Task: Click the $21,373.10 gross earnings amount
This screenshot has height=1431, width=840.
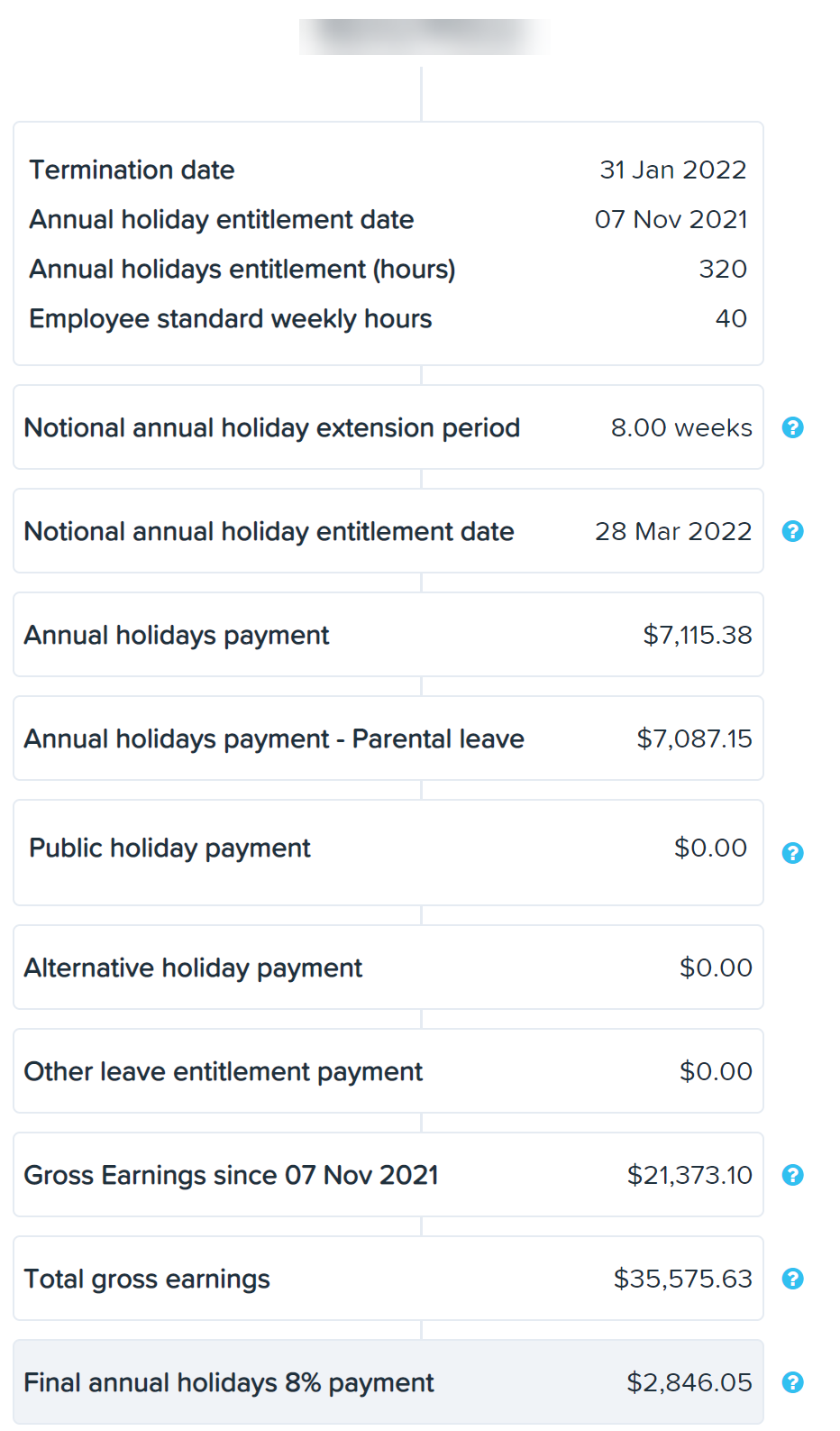Action: [x=689, y=1175]
